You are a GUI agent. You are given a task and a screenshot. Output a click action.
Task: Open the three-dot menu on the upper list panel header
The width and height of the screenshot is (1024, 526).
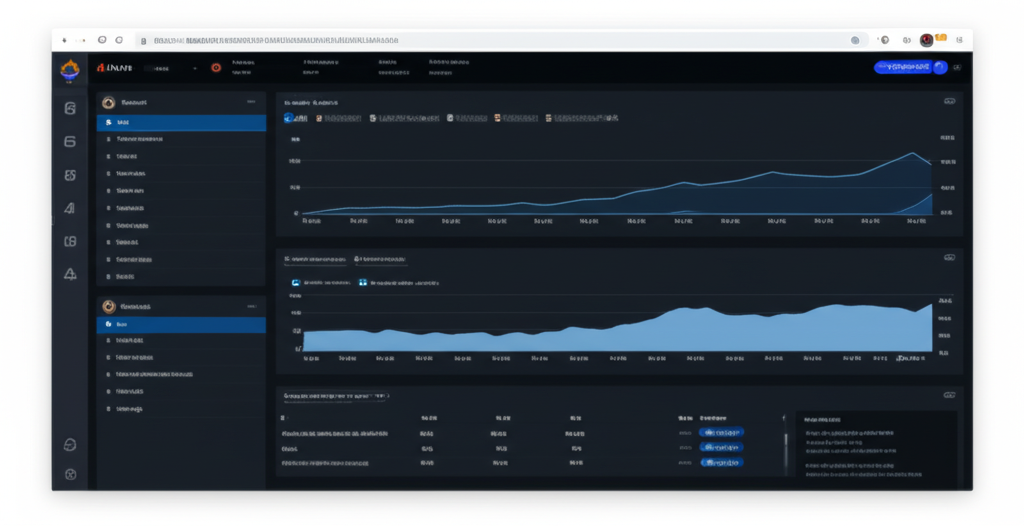(250, 102)
